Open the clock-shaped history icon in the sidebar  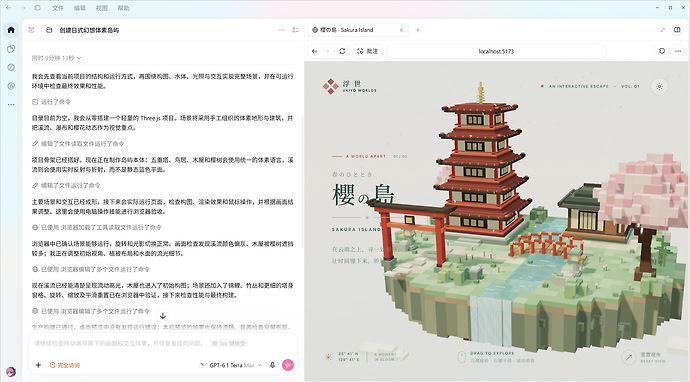11,67
